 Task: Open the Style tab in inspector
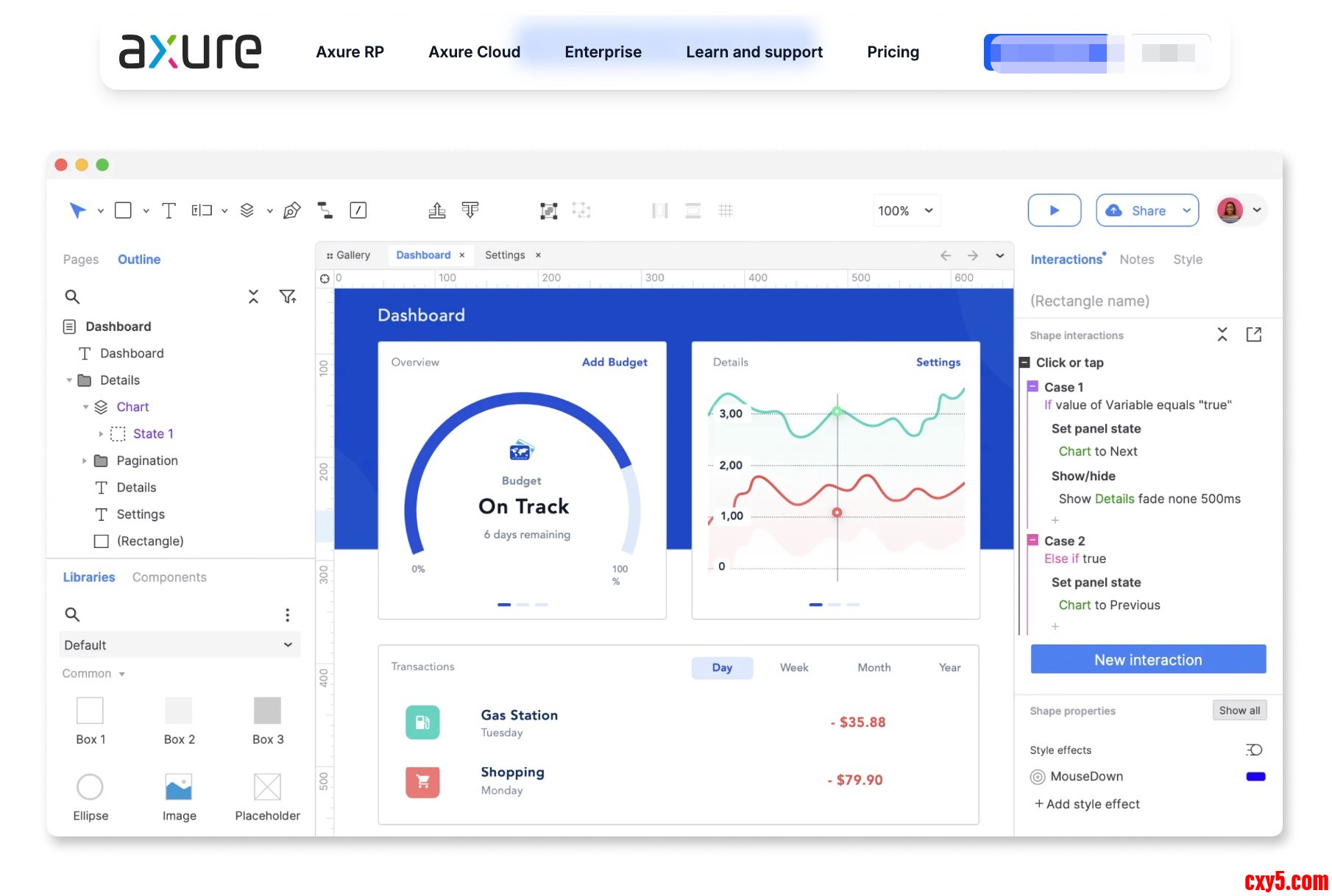tap(1187, 260)
